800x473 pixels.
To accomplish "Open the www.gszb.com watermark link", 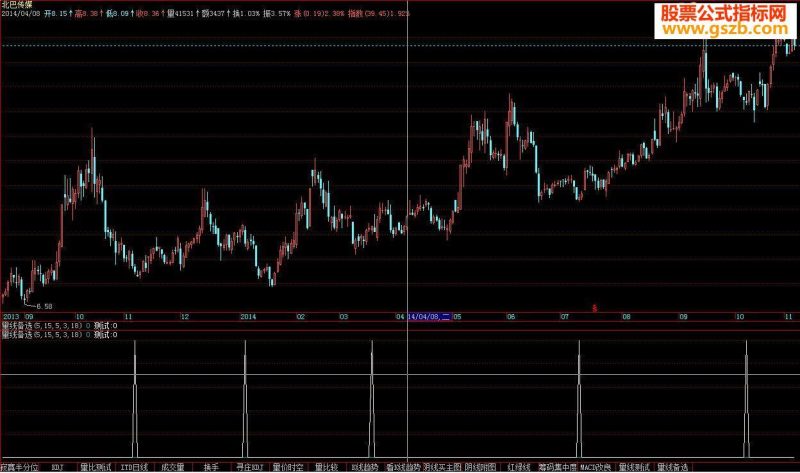I will coord(724,30).
